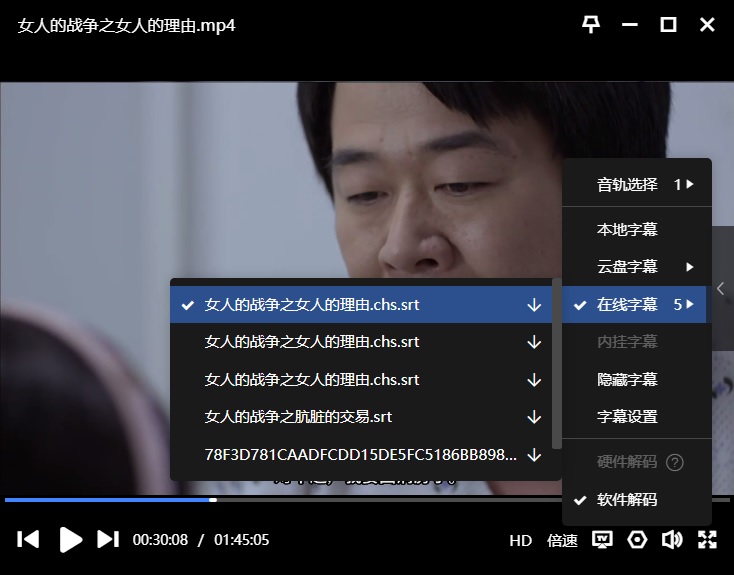The image size is (734, 575).
Task: Click the HD quality button
Action: [520, 541]
